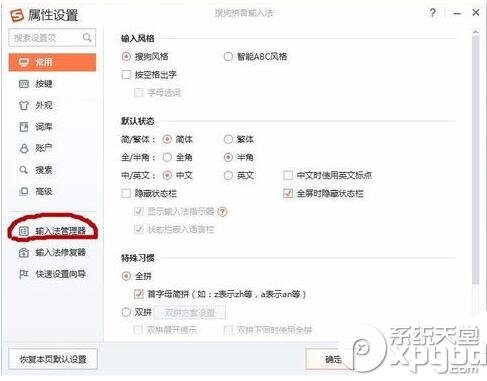Open 输入法管理器
487x381 pixels.
pos(52,231)
